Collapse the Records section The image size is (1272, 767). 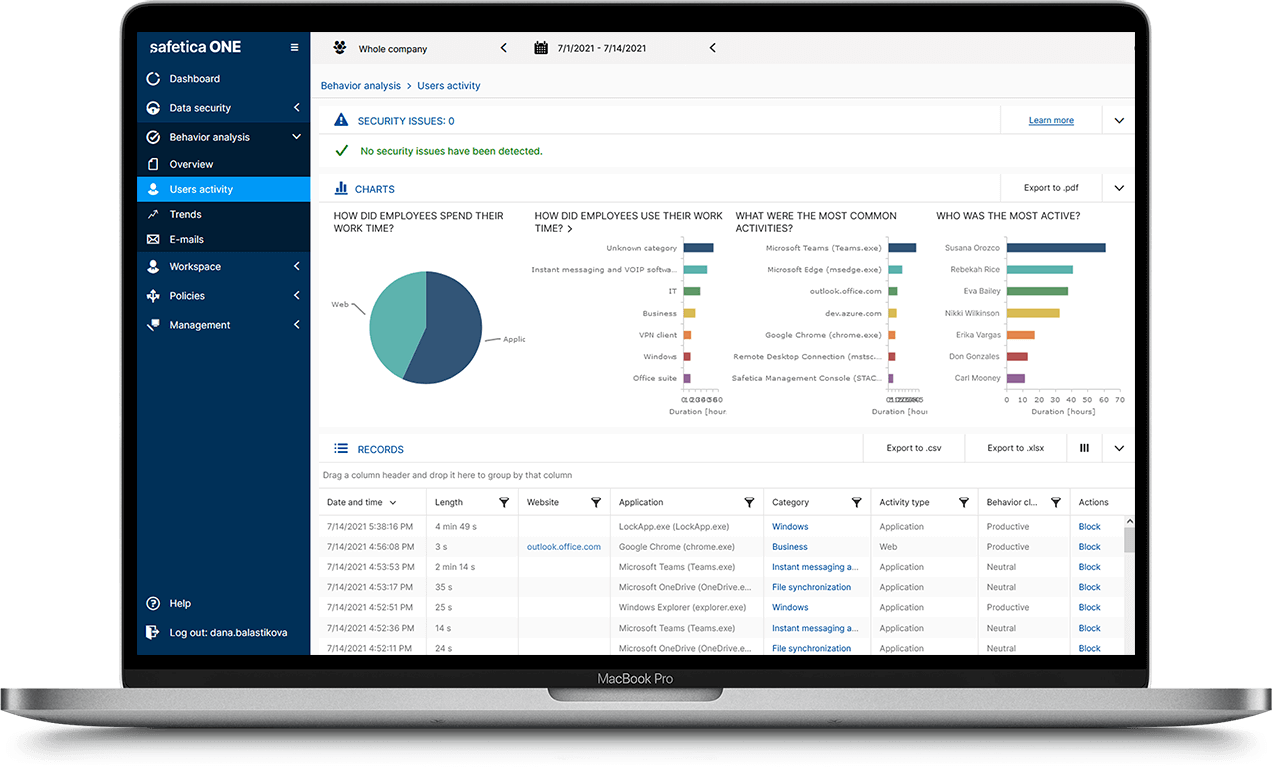1119,448
